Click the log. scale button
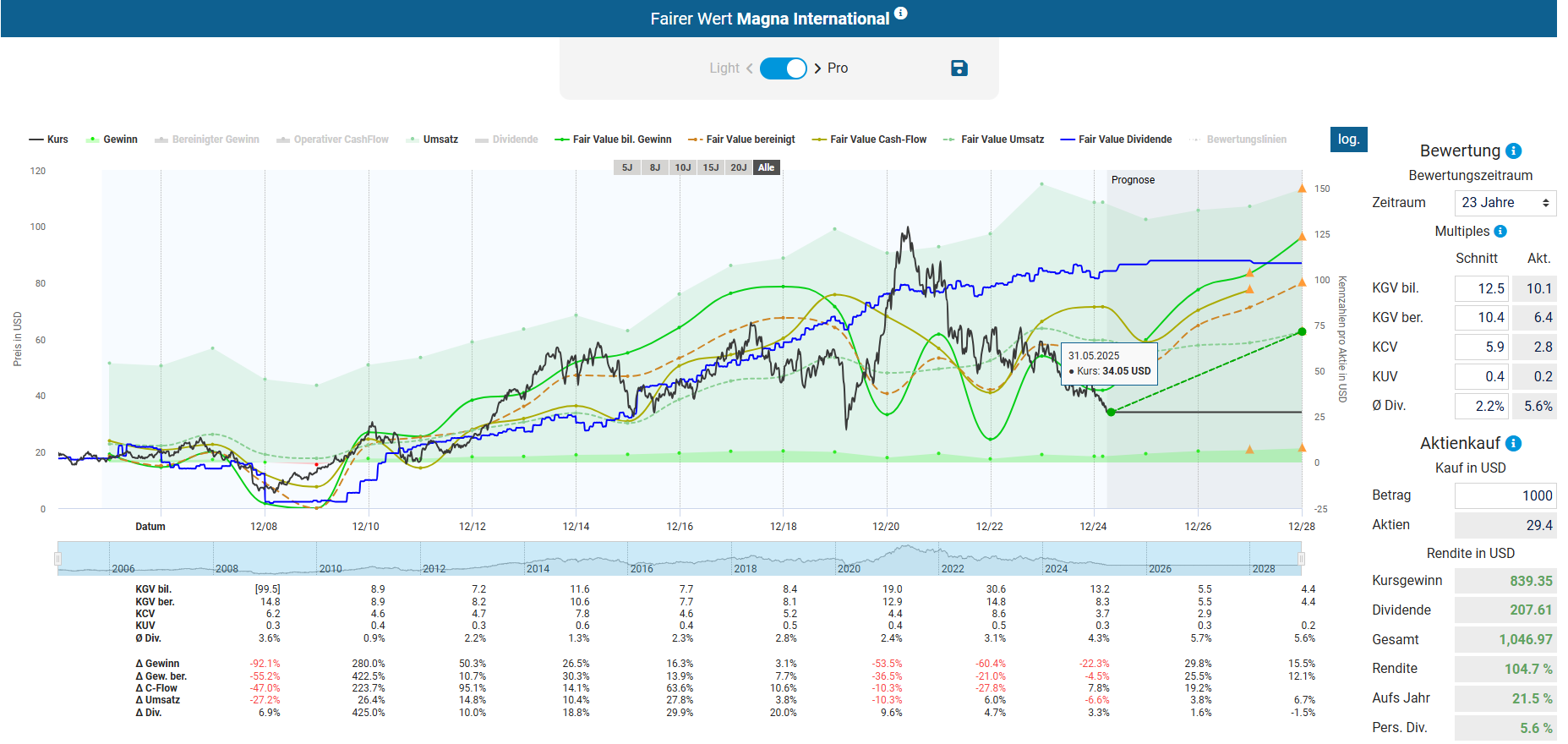The width and height of the screenshot is (1568, 744). point(1348,139)
